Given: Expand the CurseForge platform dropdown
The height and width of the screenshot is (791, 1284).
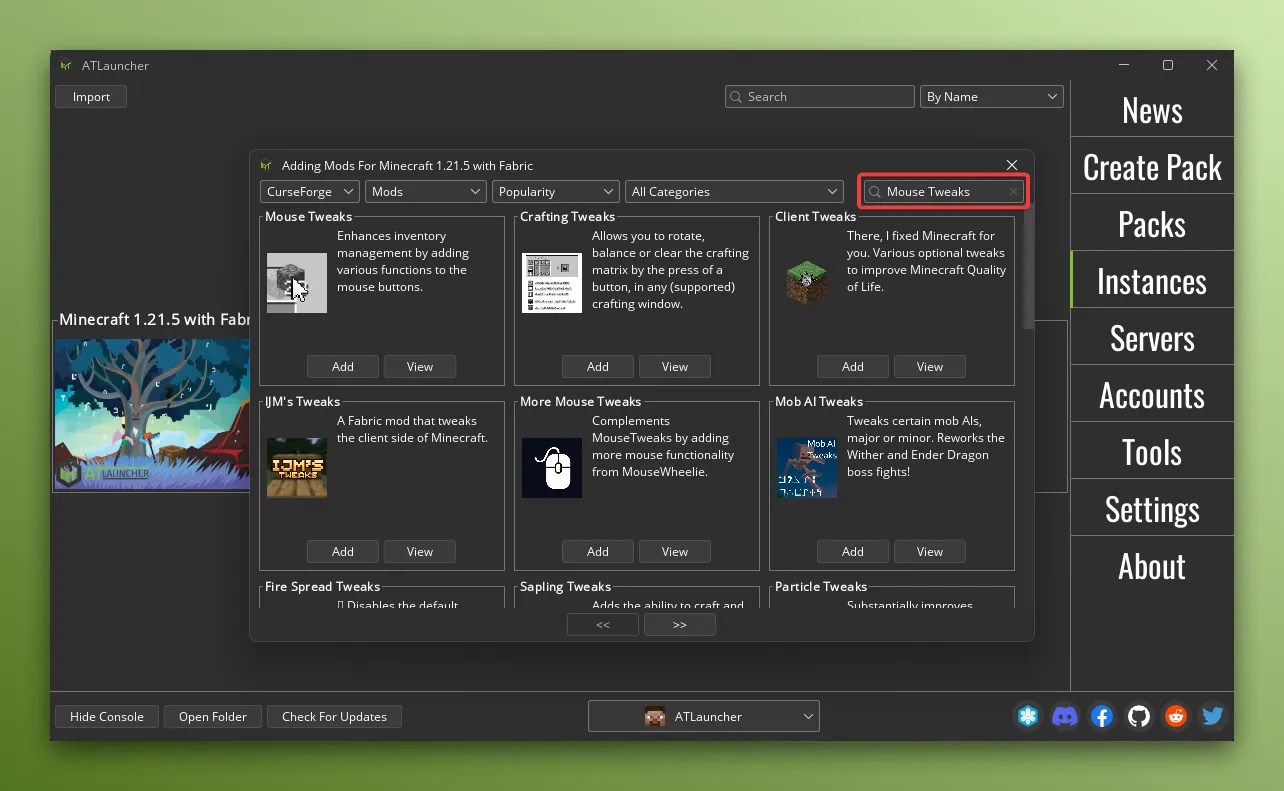Looking at the screenshot, I should point(310,192).
